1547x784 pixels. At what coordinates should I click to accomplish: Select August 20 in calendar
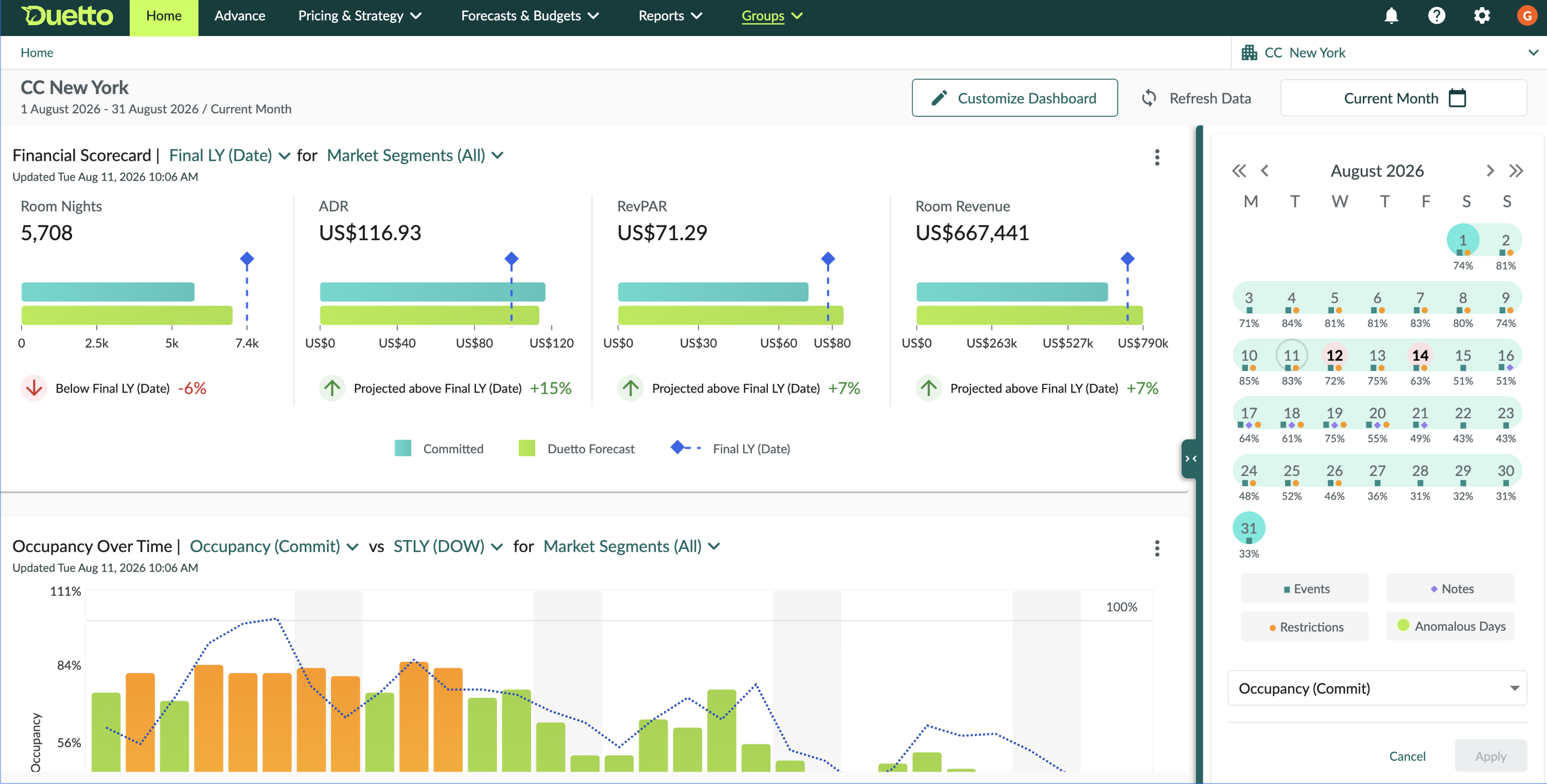click(x=1377, y=413)
